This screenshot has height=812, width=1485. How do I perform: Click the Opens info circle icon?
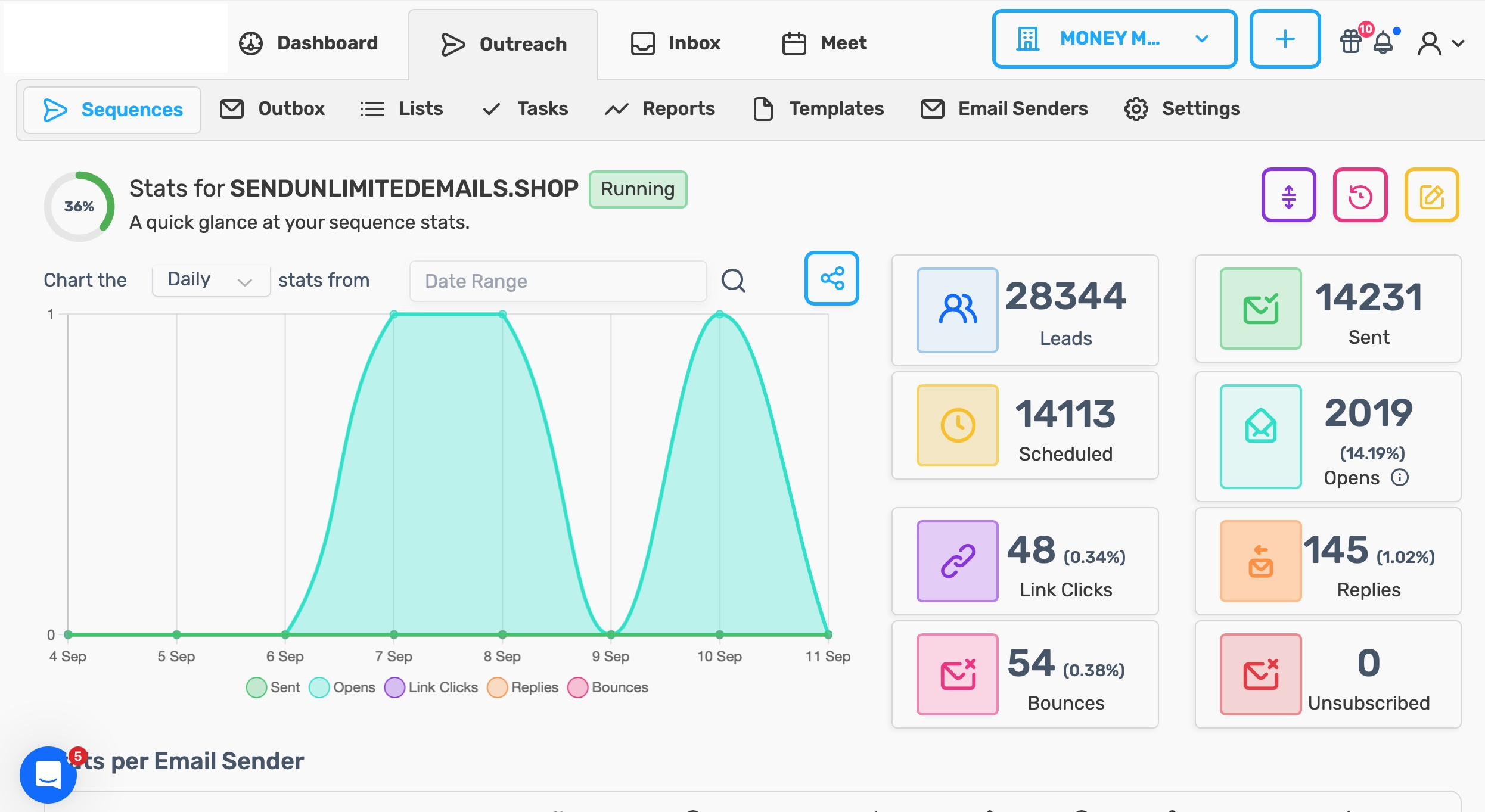coord(1400,477)
